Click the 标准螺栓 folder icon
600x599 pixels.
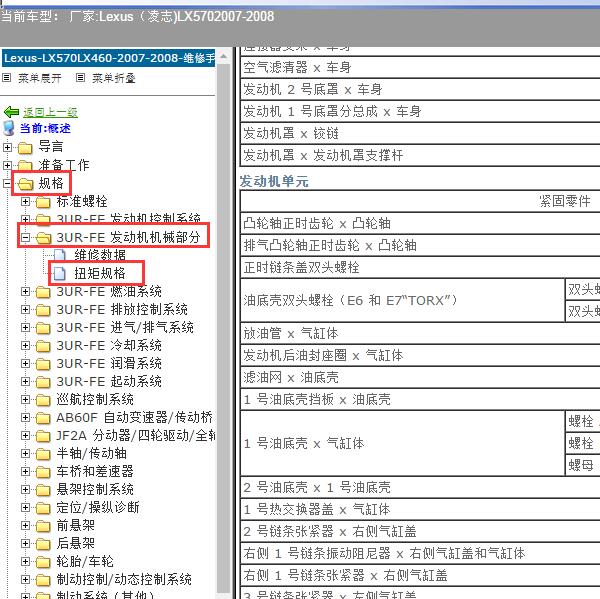[43, 202]
